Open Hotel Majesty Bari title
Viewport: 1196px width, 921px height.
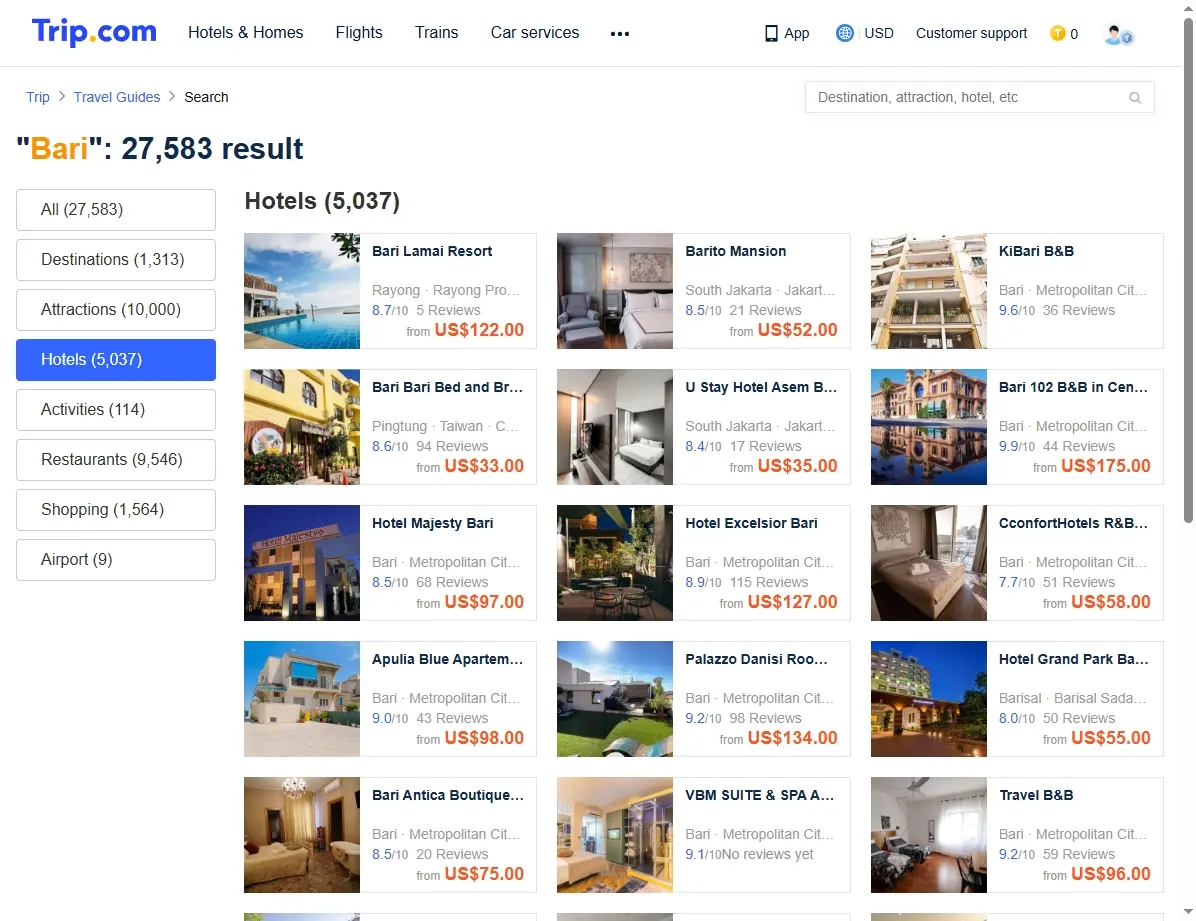tap(432, 523)
